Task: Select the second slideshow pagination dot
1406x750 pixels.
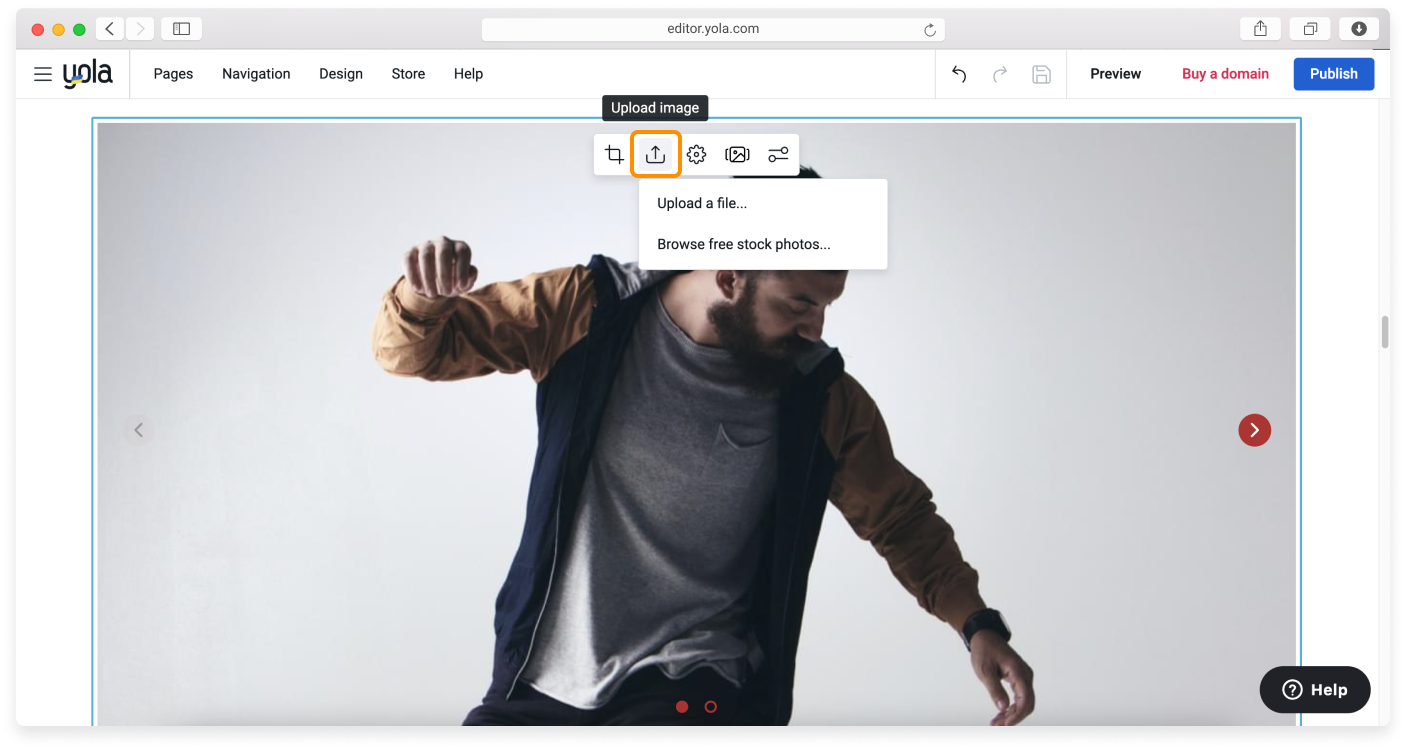Action: tap(711, 707)
